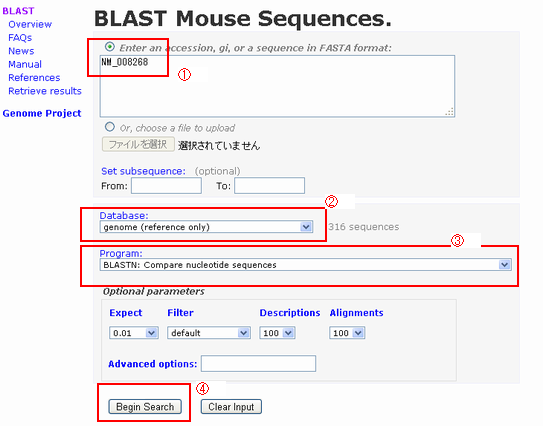Go to the Manual page link
The height and width of the screenshot is (426, 543).
click(x=25, y=64)
